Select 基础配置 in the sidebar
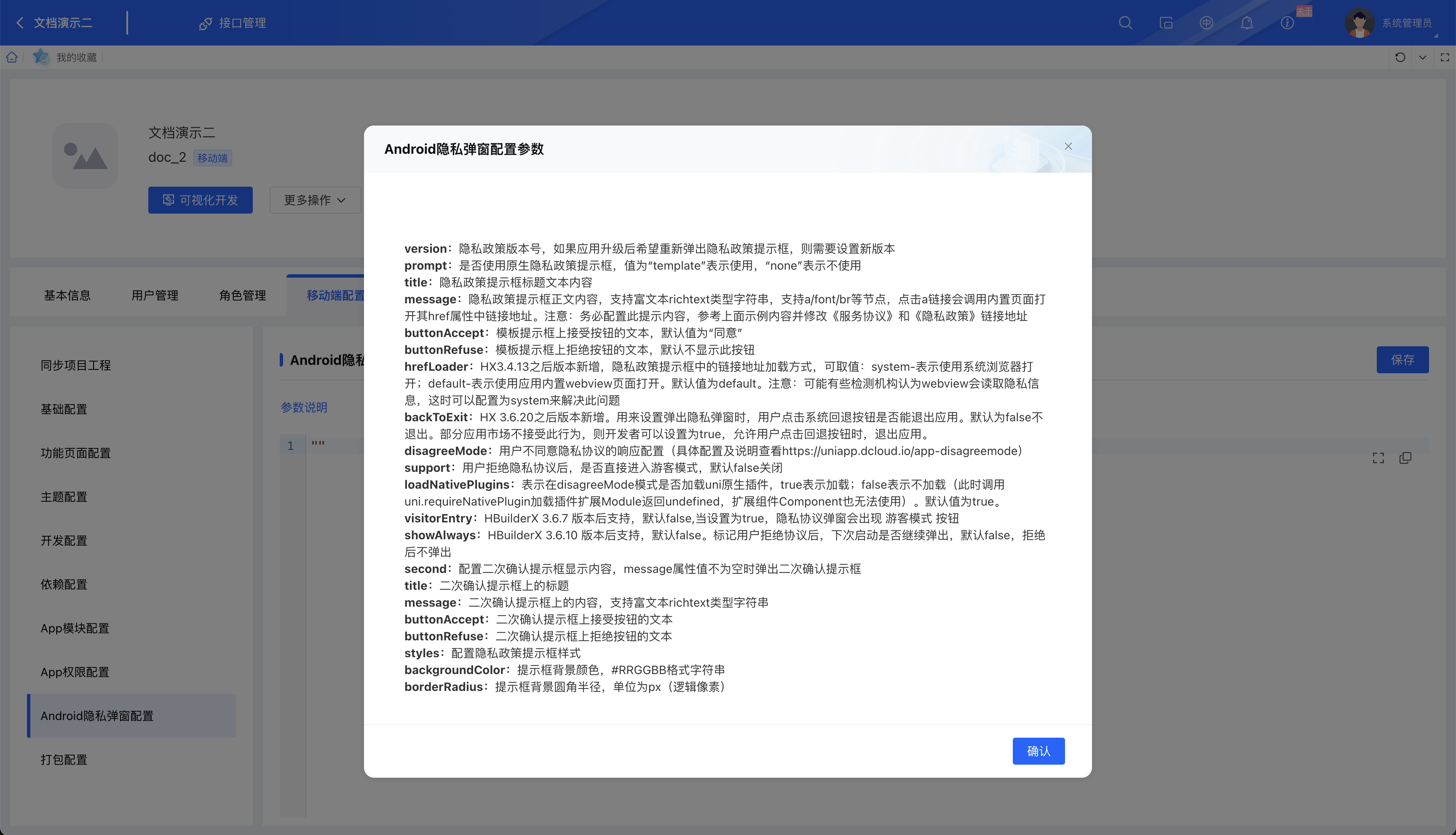The width and height of the screenshot is (1456, 835). (131, 409)
